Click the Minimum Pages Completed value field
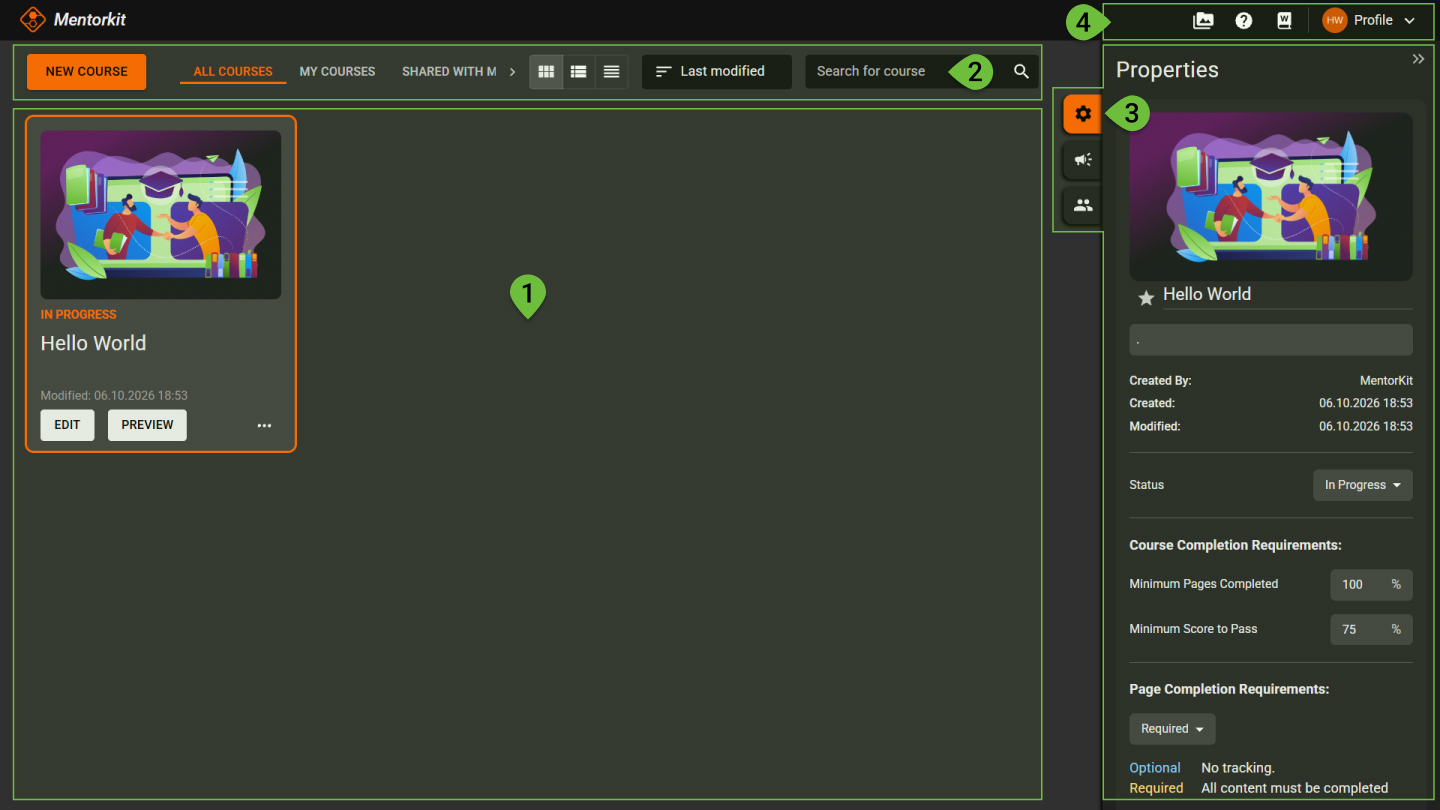 [1371, 584]
